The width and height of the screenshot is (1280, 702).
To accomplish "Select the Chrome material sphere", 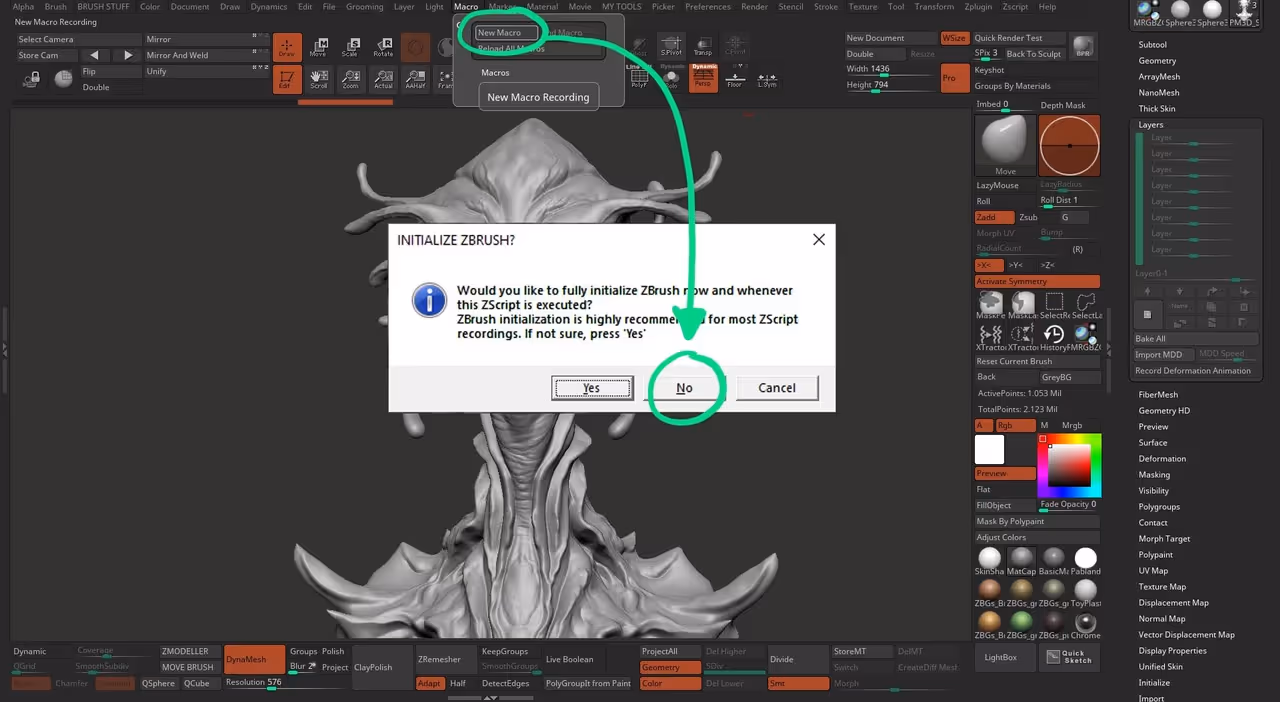I will (1086, 625).
